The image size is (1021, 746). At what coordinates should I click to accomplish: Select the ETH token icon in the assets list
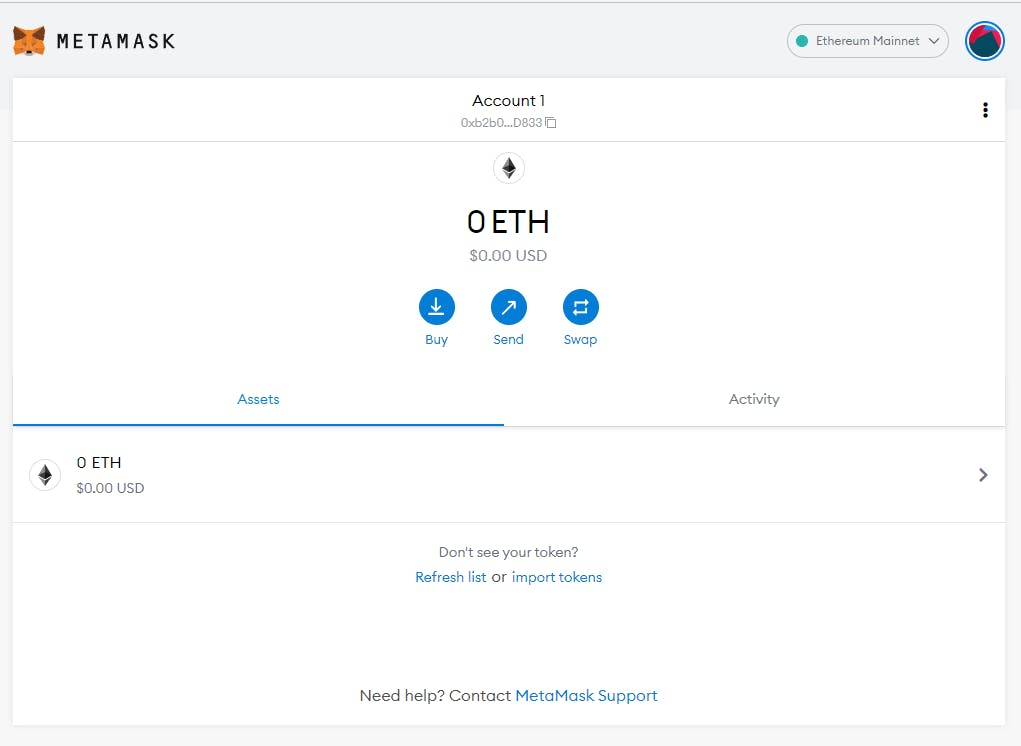[x=45, y=474]
